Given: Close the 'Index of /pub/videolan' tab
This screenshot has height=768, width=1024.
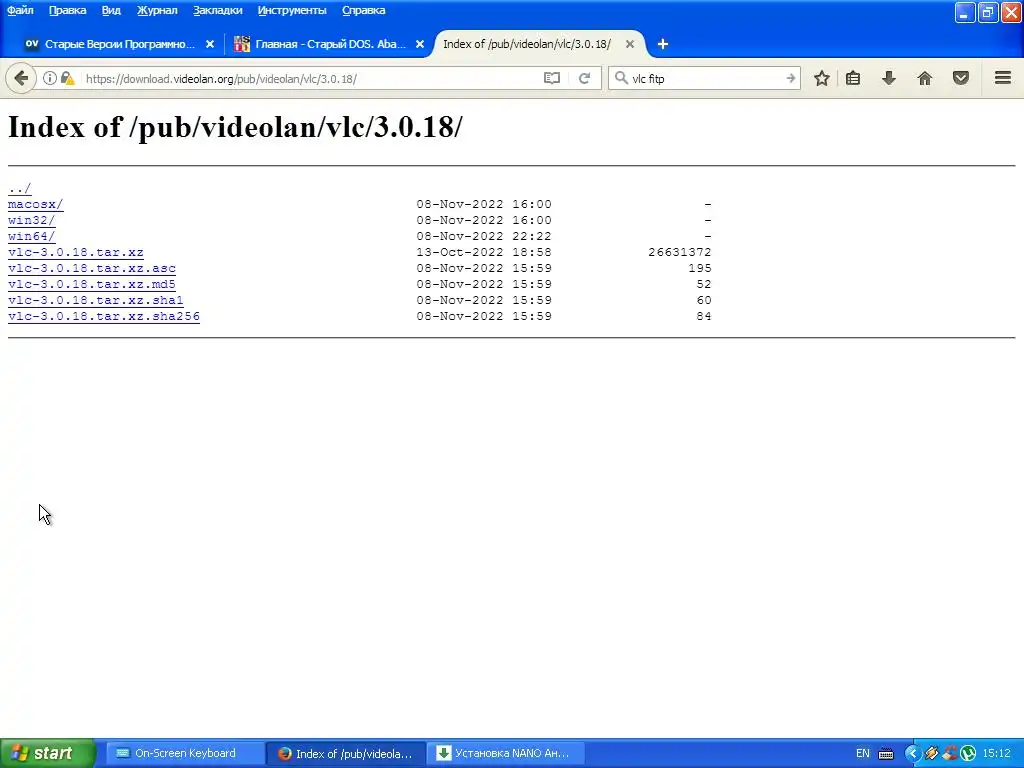Looking at the screenshot, I should pos(630,44).
